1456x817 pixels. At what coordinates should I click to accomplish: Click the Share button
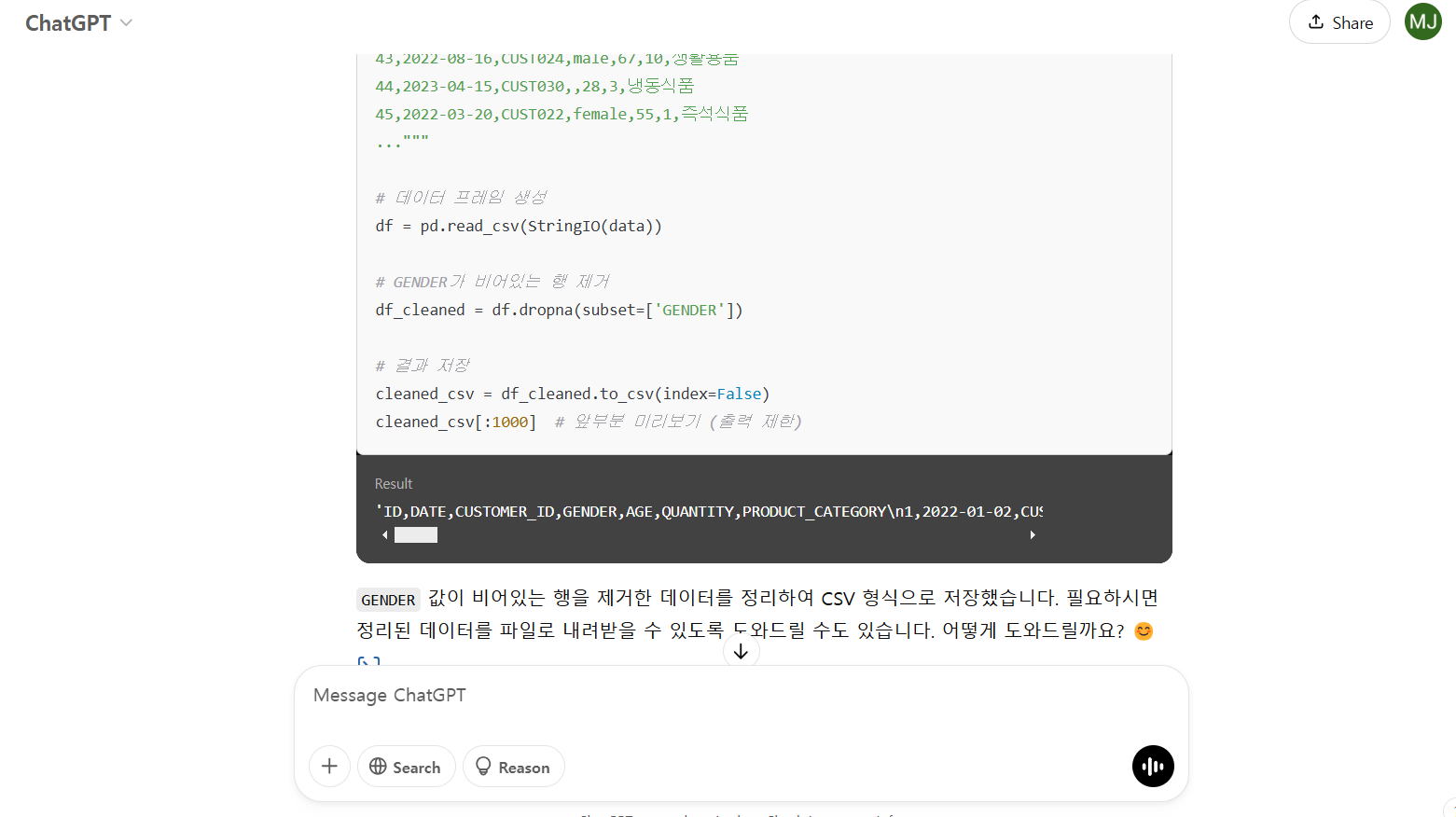tap(1339, 22)
